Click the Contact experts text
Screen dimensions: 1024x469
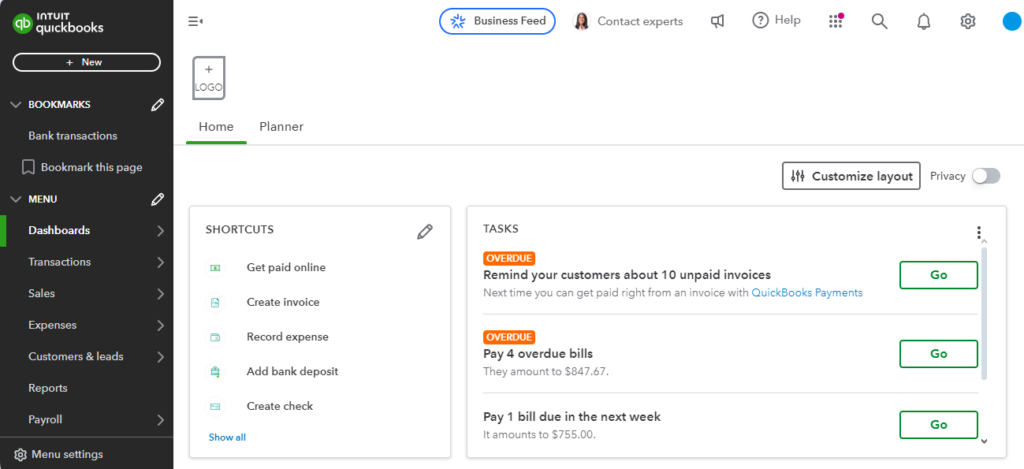[640, 22]
